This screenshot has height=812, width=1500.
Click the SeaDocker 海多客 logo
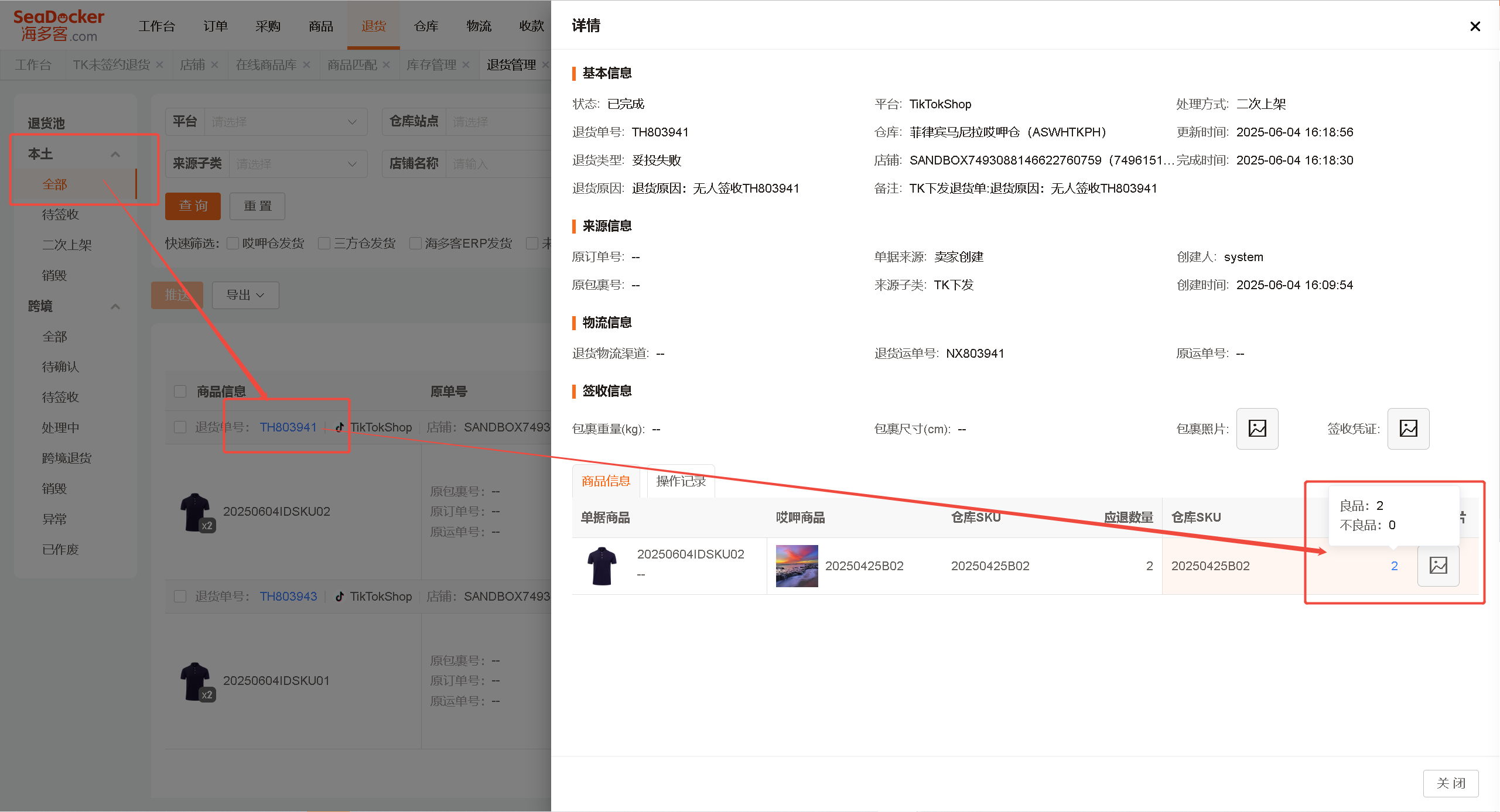(x=59, y=26)
